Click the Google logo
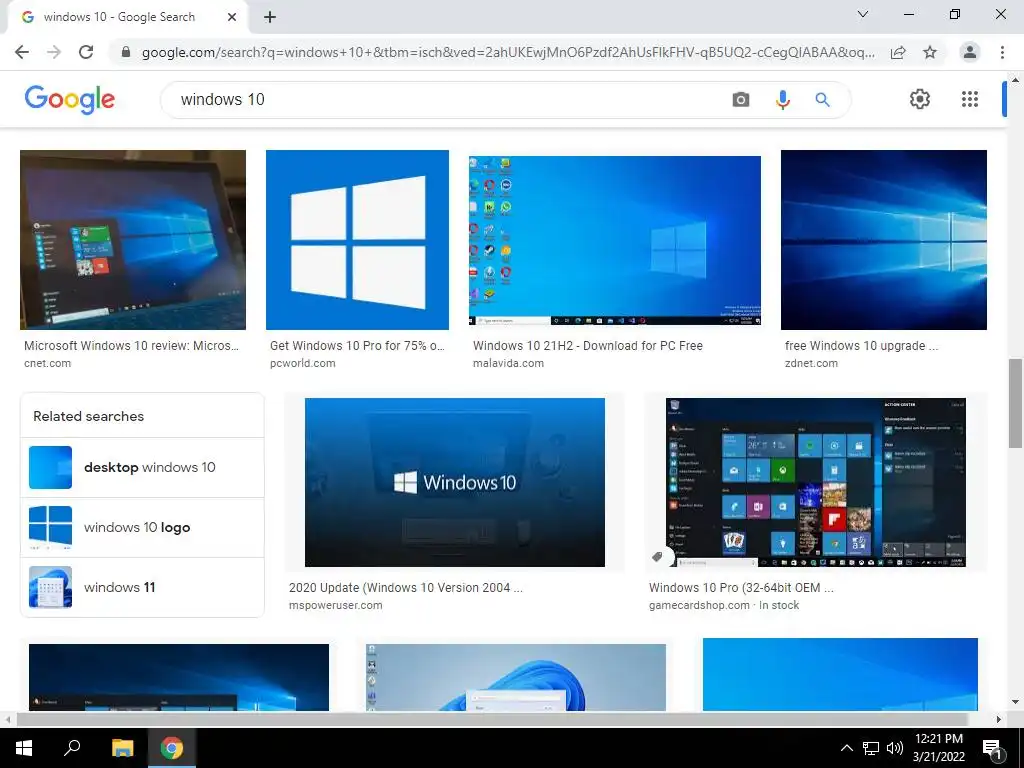The width and height of the screenshot is (1024, 768). pos(69,99)
